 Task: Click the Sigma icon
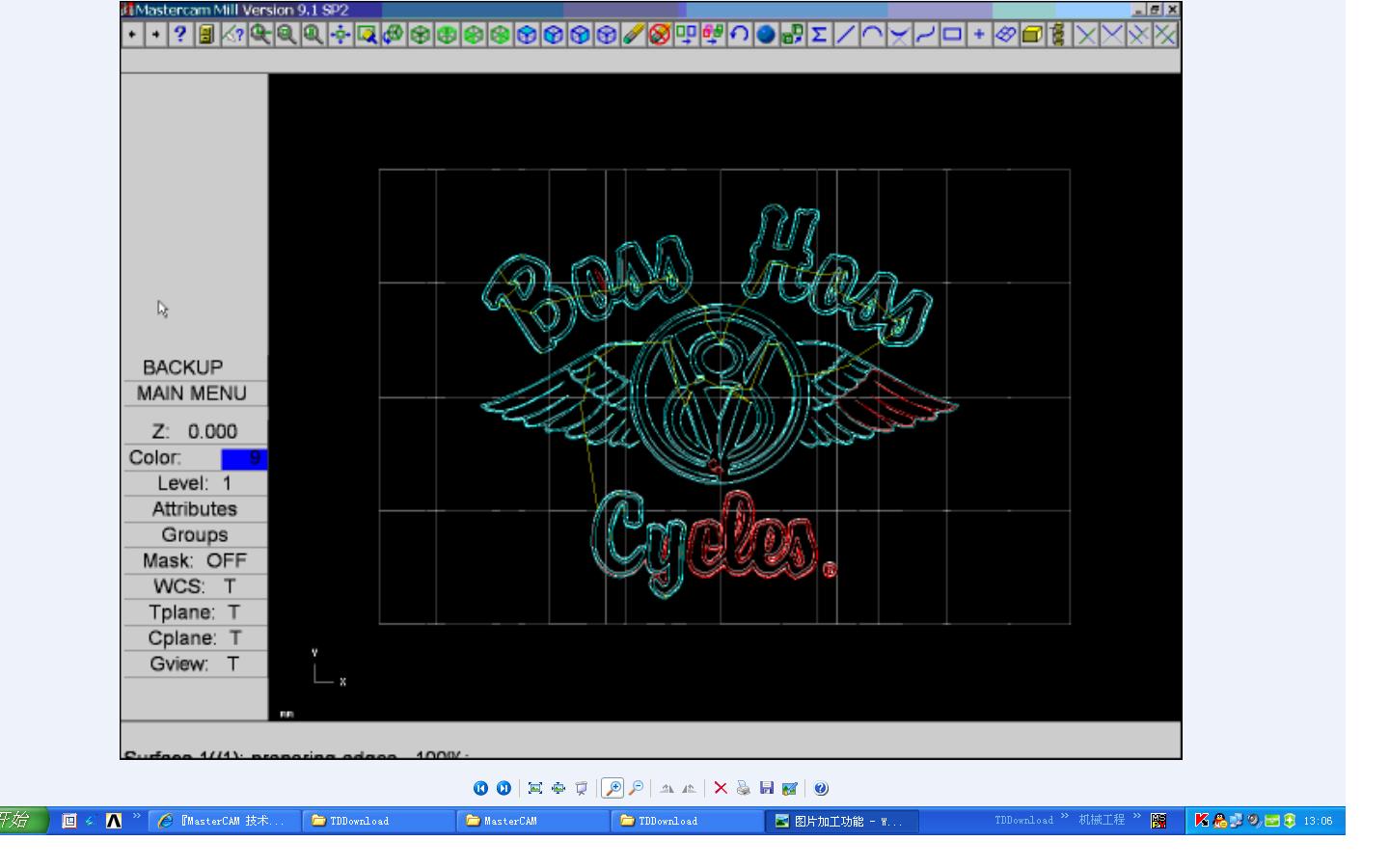[x=819, y=35]
